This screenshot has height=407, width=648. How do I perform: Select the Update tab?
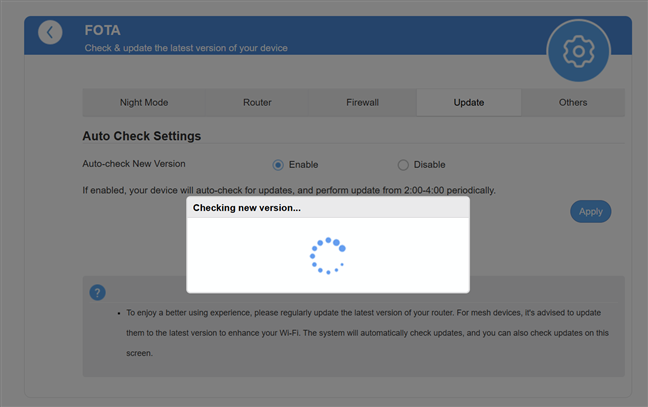pos(468,102)
